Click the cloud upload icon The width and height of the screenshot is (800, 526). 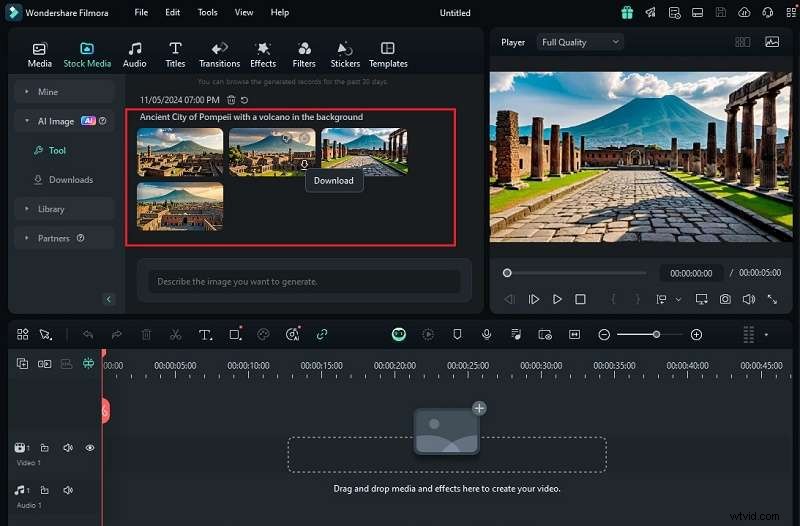(x=744, y=13)
